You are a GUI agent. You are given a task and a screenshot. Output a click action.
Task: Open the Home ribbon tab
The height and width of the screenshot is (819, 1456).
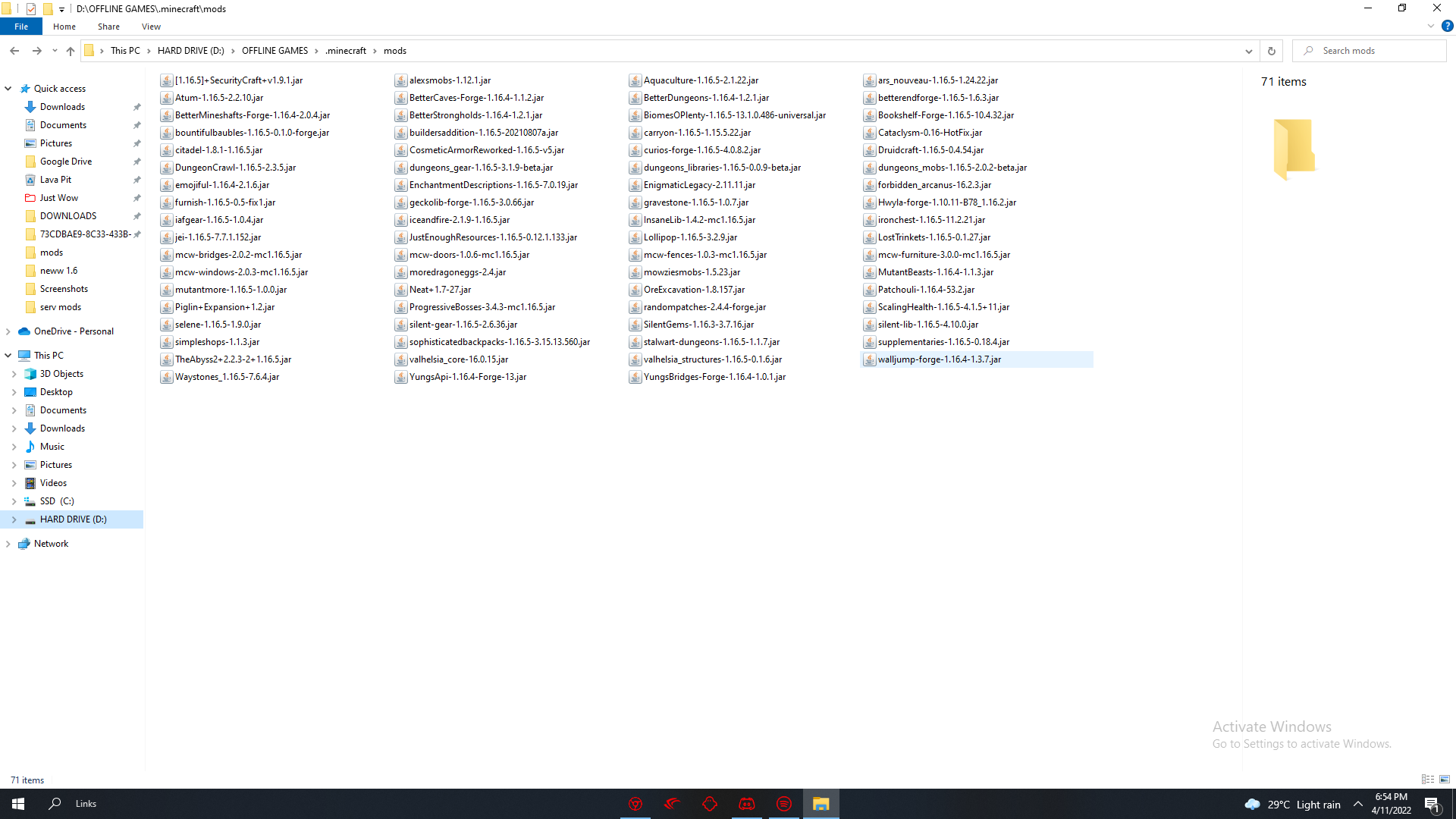click(64, 27)
